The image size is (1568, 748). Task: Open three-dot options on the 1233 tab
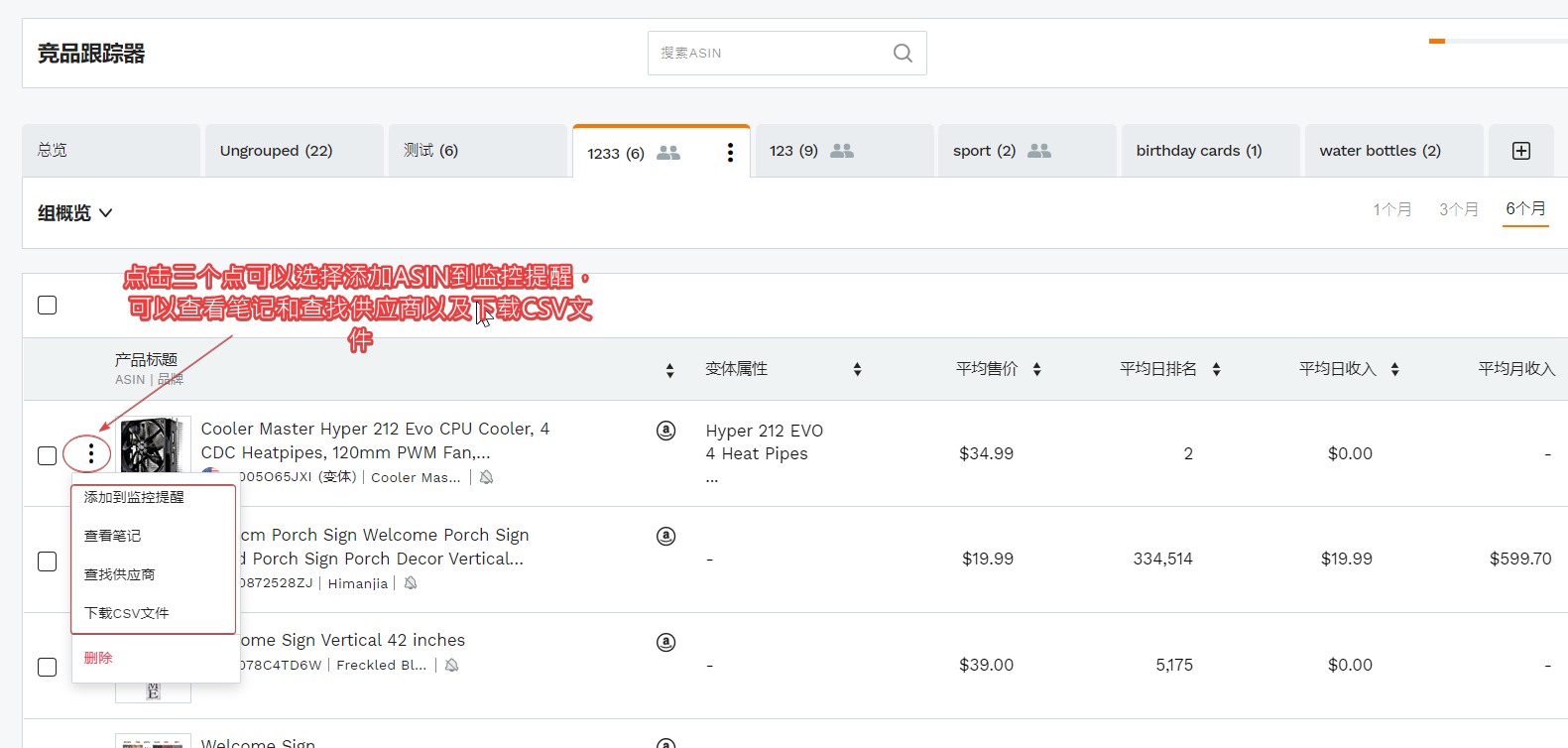[x=730, y=152]
